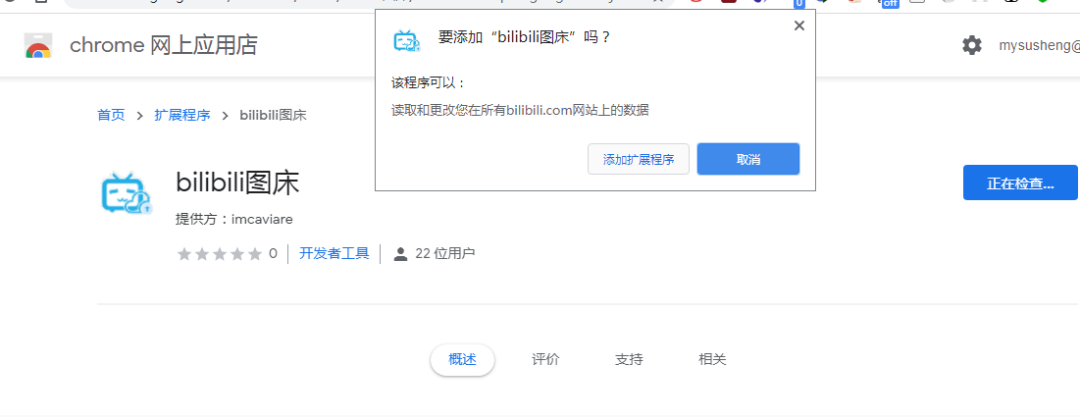1080x417 pixels.
Task: Click the bilibili icon in the dialog header
Action: pyautogui.click(x=406, y=41)
